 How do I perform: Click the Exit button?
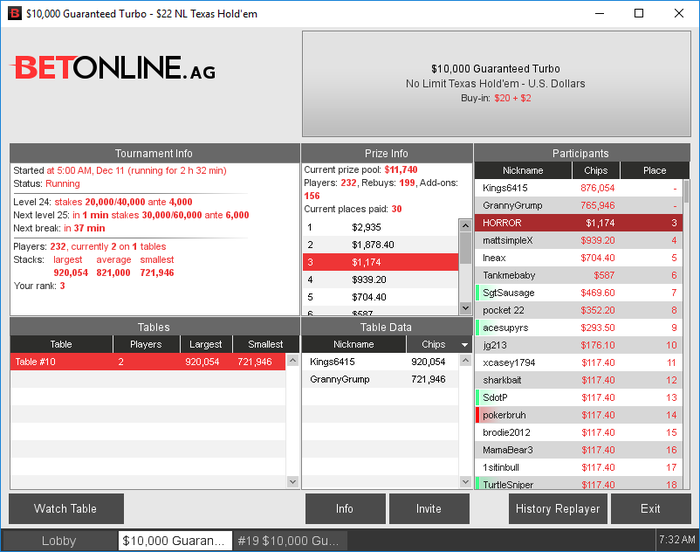(x=650, y=509)
